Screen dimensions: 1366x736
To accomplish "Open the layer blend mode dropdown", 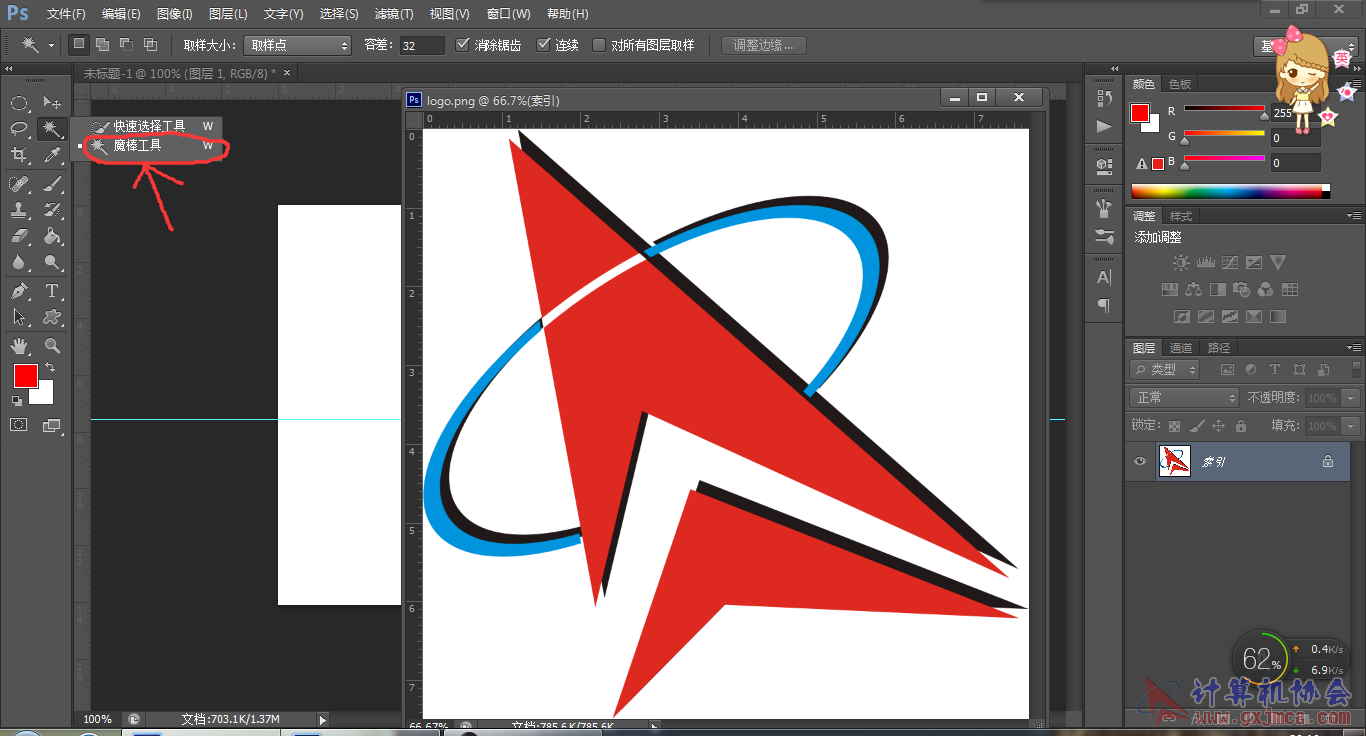I will pos(1185,397).
